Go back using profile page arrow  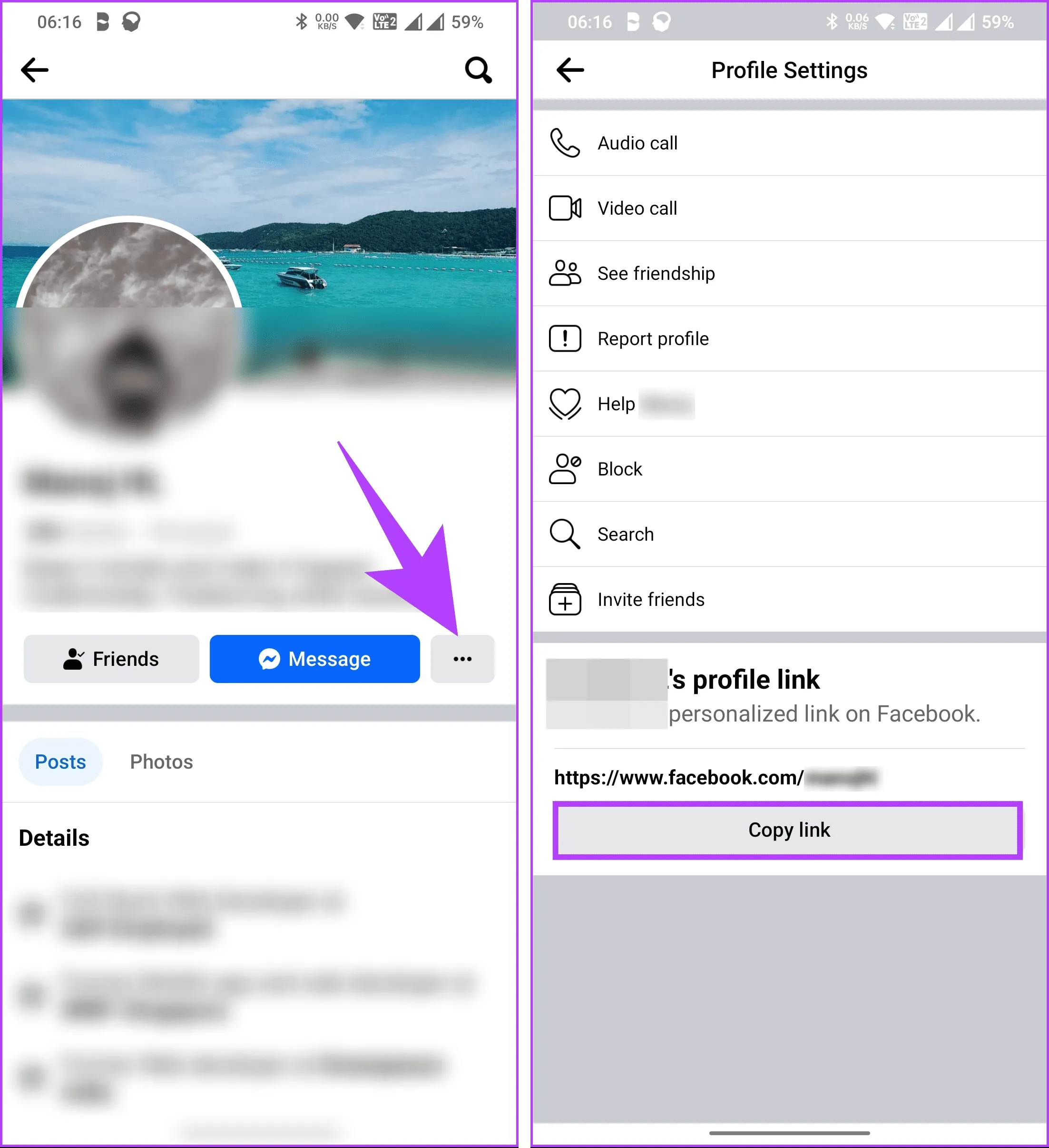point(35,70)
